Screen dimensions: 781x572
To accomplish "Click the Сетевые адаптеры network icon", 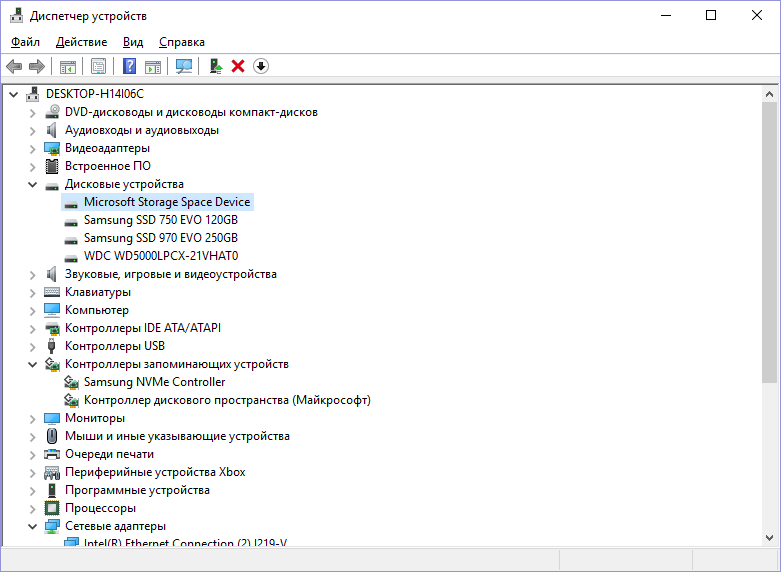I will point(52,526).
